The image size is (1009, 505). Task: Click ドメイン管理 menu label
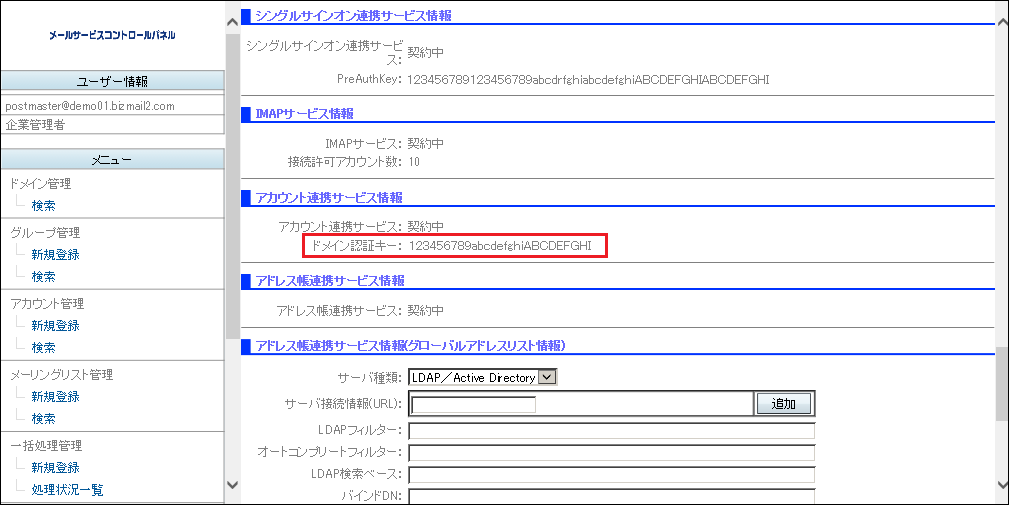tap(41, 184)
